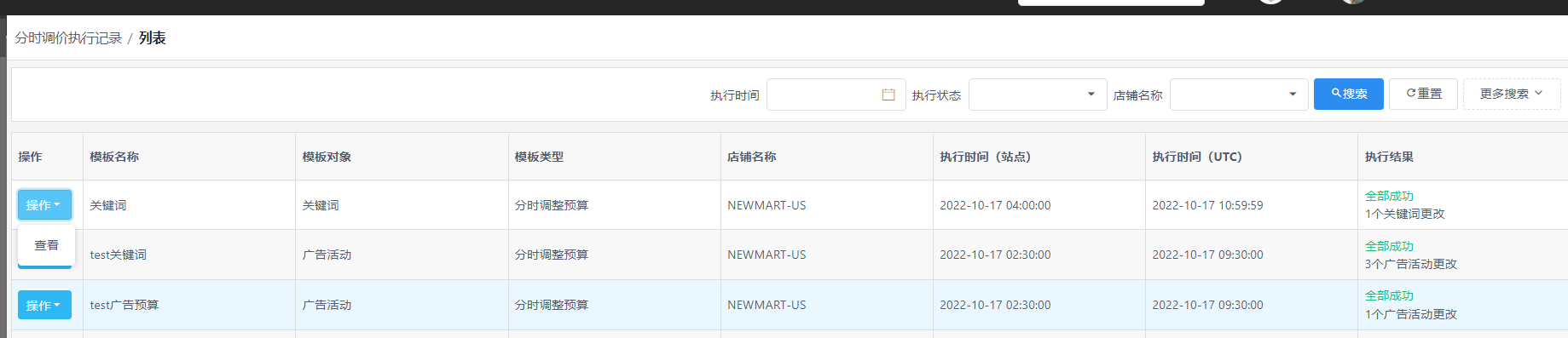Viewport: 1568px width, 338px height.
Task: Click 分时调价执行记录 breadcrumb link
Action: click(68, 38)
